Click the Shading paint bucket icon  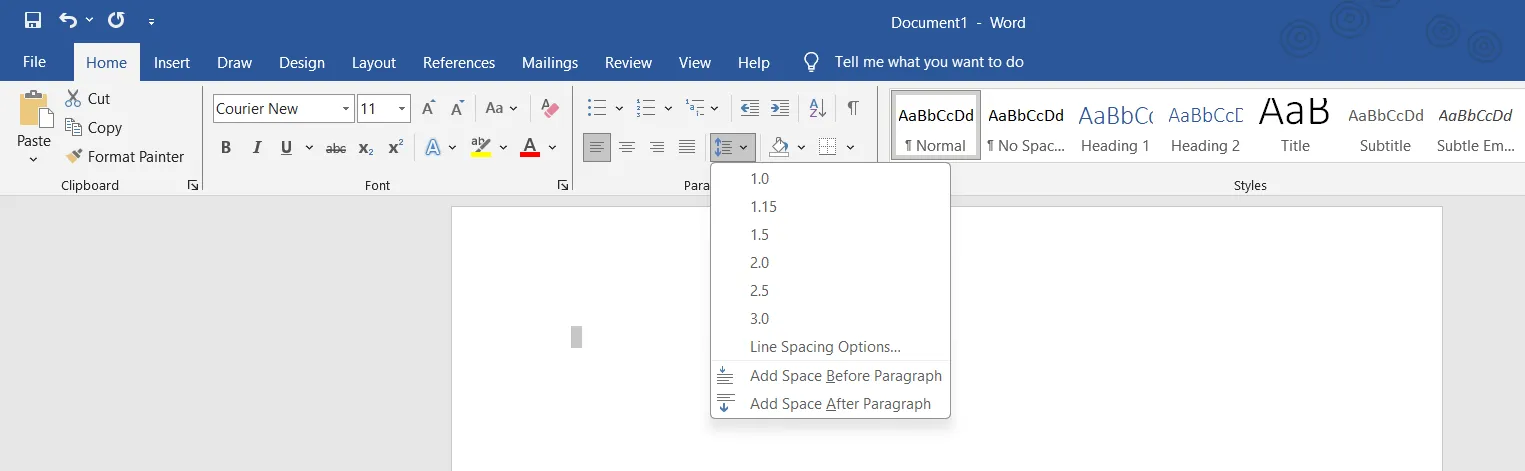(779, 147)
